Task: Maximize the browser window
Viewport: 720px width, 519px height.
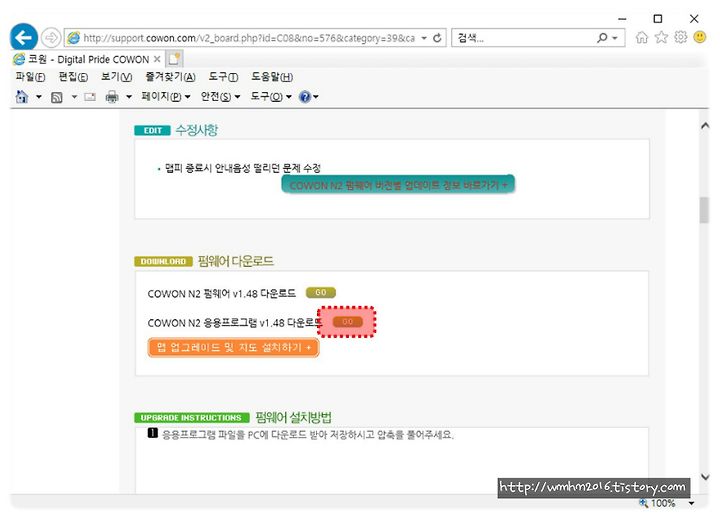Action: (658, 19)
